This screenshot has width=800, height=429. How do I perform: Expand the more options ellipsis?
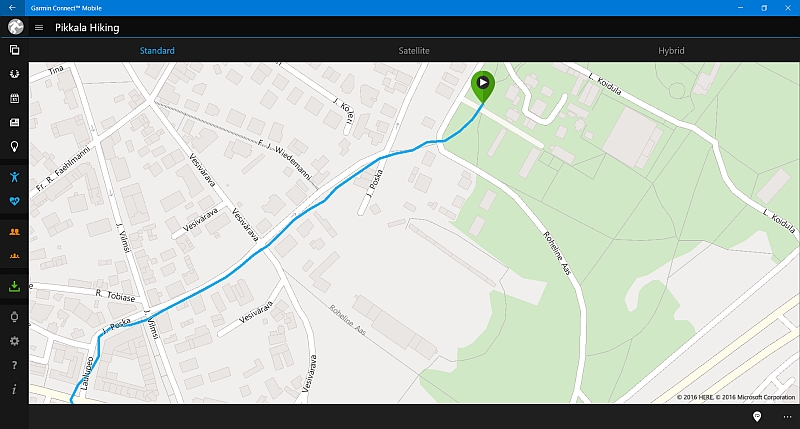787,417
